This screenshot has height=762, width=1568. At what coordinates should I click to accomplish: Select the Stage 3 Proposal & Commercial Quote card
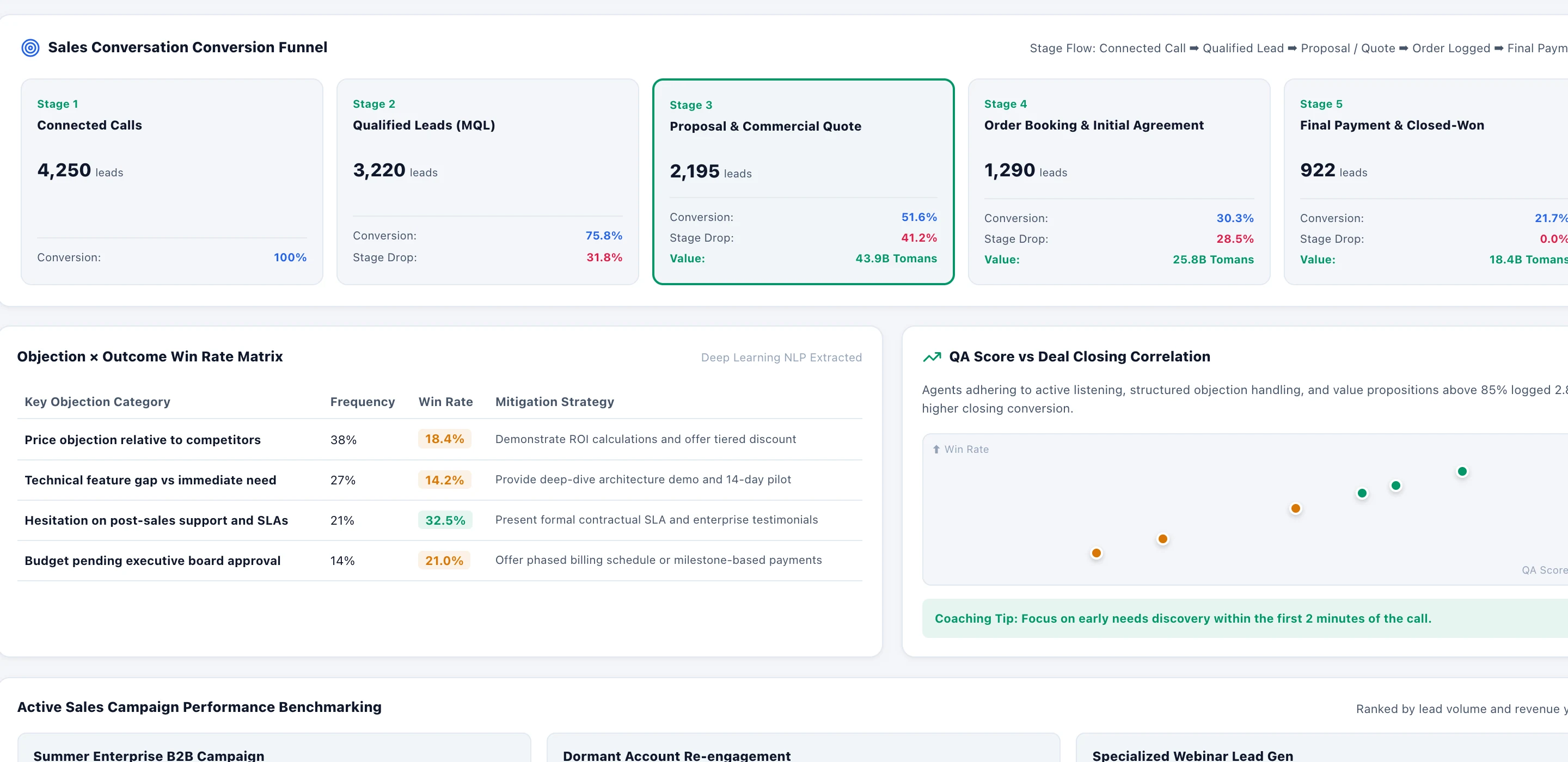[803, 181]
